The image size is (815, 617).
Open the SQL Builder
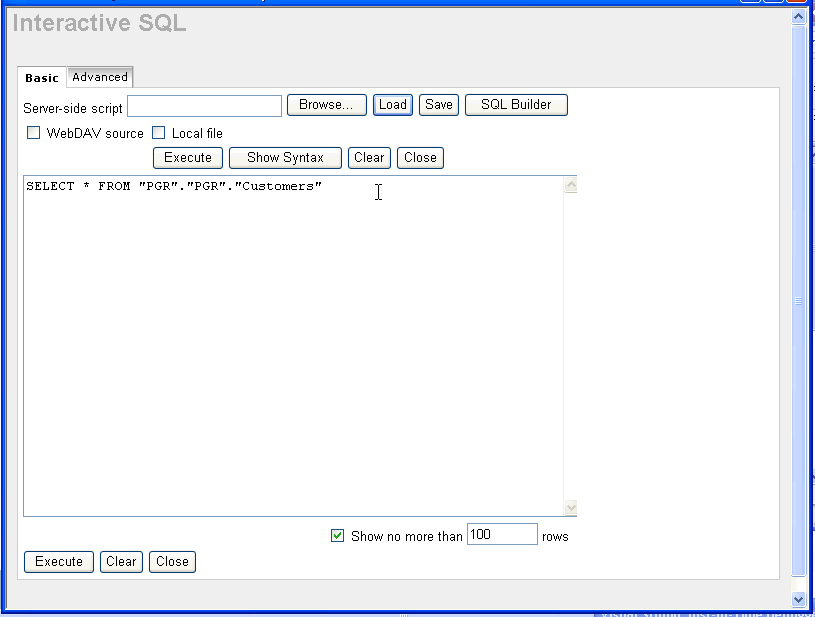(516, 105)
